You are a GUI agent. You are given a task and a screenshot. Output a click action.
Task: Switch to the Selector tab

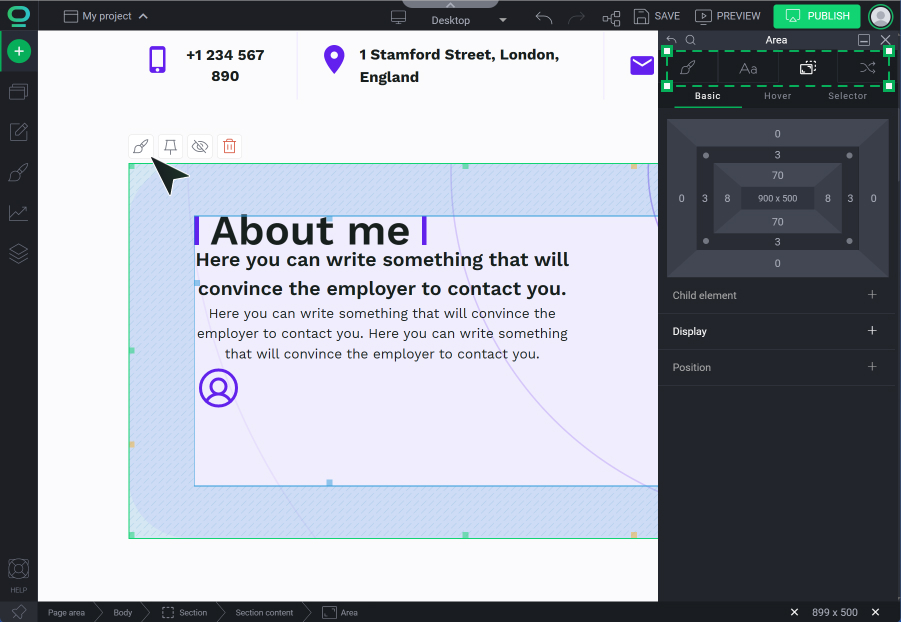847,96
